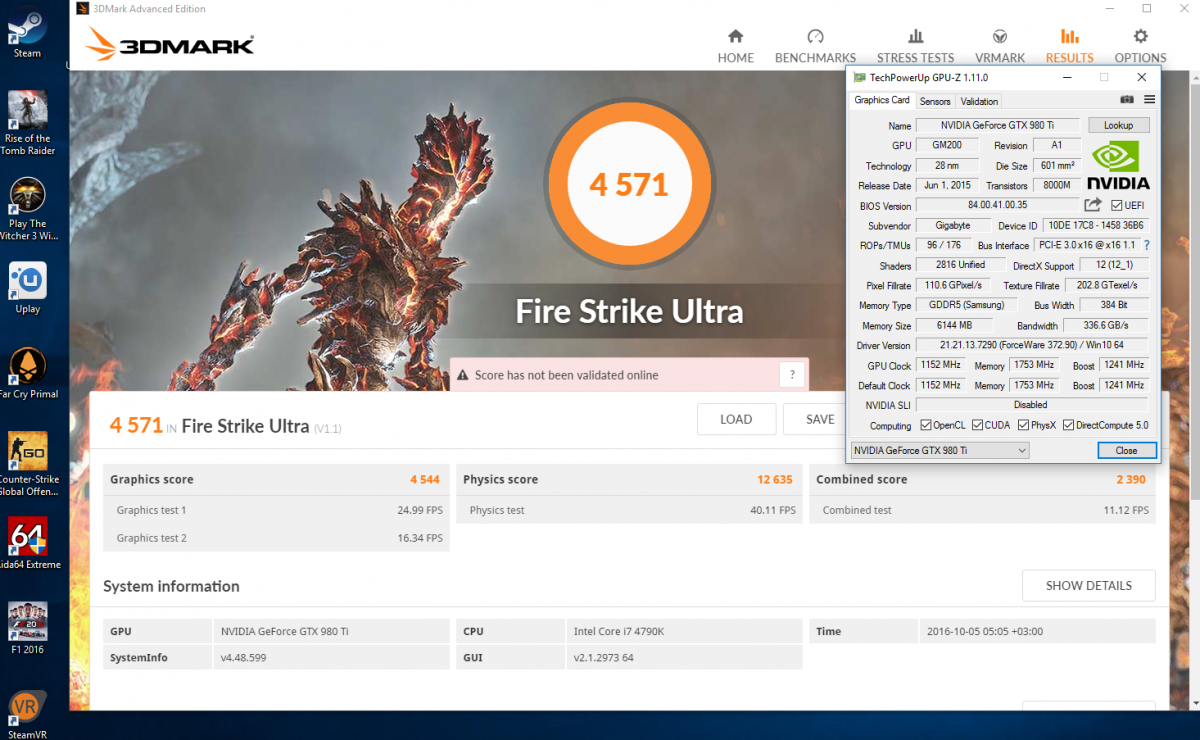Switch to Validation tab in GPU-Z
The height and width of the screenshot is (740, 1200).
[x=978, y=101]
